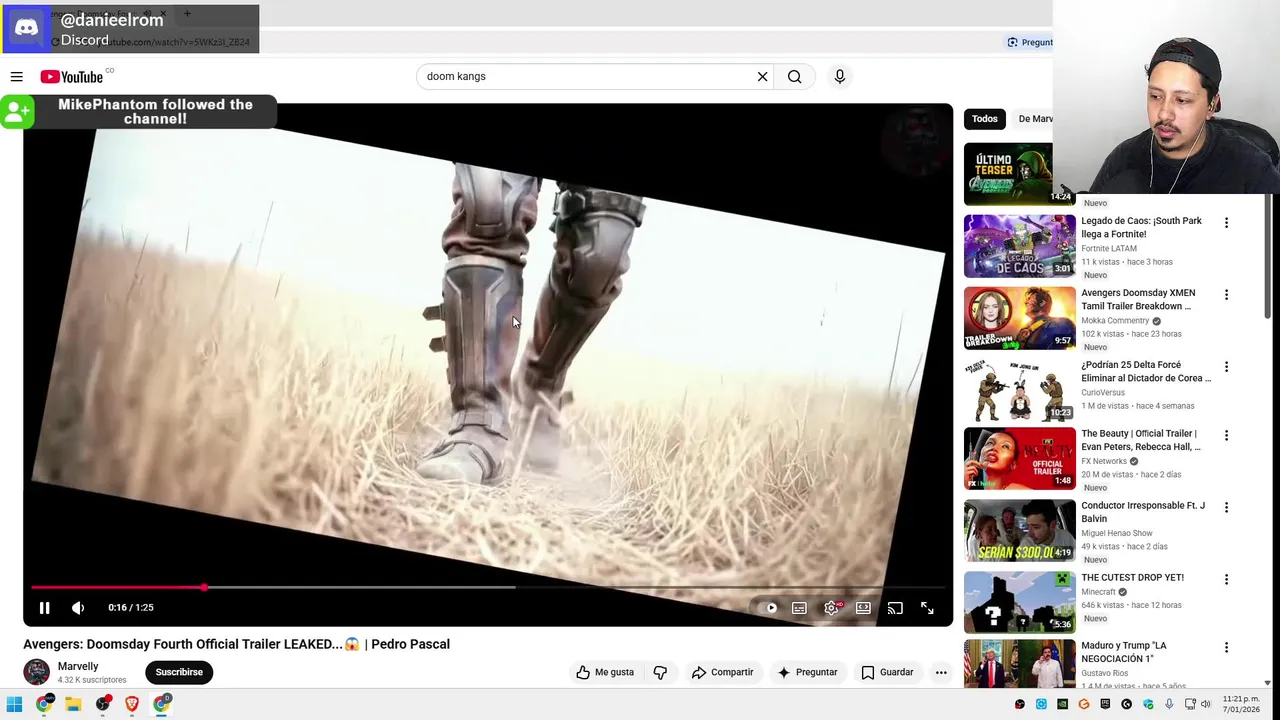Viewport: 1280px width, 720px height.
Task: Open Brave browser from taskbar
Action: [131, 704]
